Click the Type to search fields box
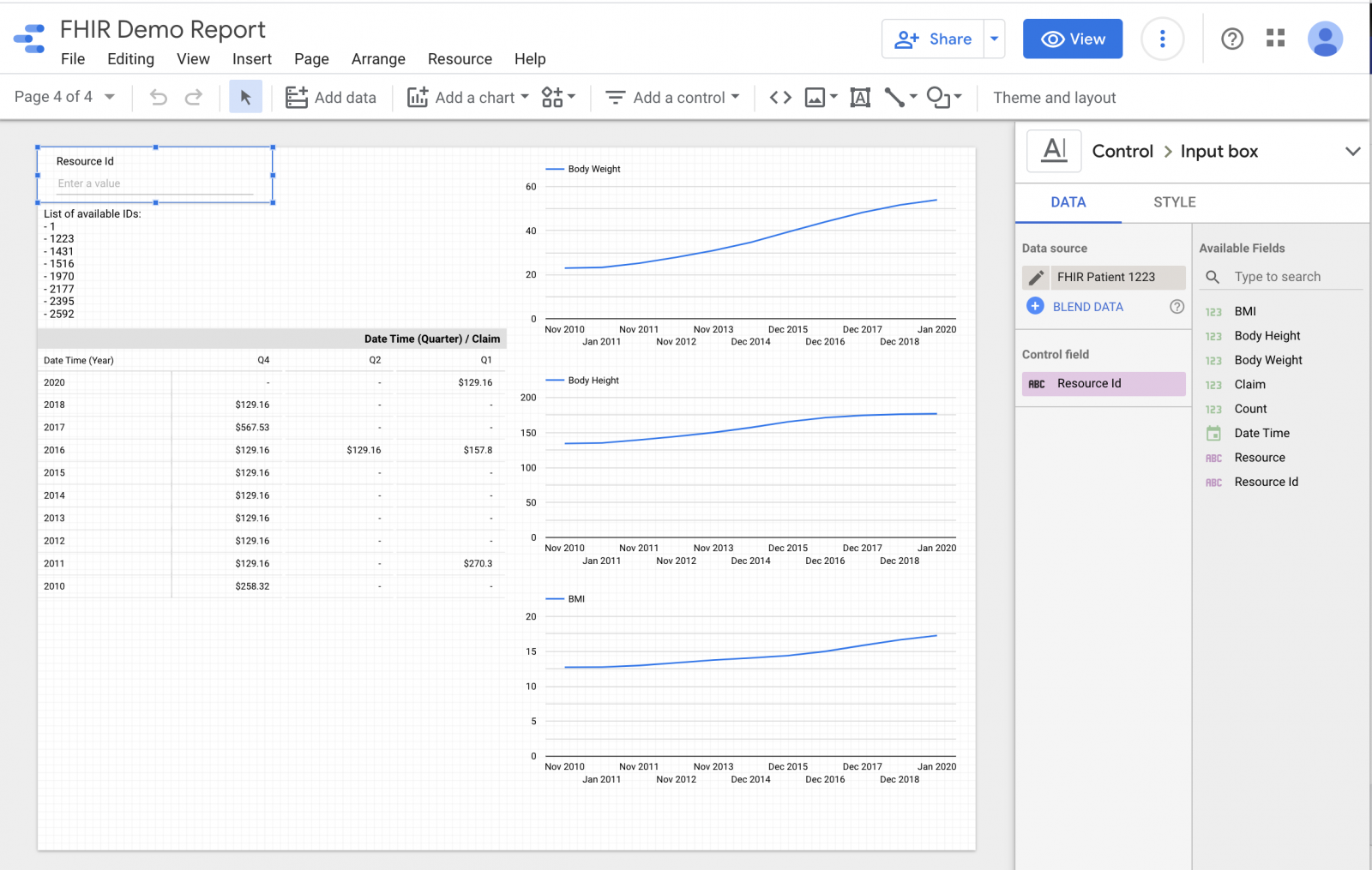Viewport: 1372px width, 870px height. pyautogui.click(x=1278, y=277)
